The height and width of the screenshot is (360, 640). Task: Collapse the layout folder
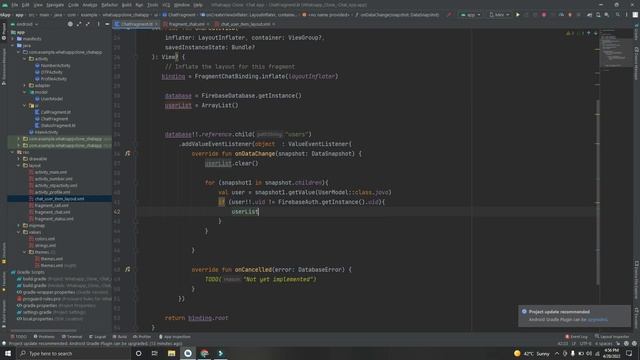pos(19,165)
